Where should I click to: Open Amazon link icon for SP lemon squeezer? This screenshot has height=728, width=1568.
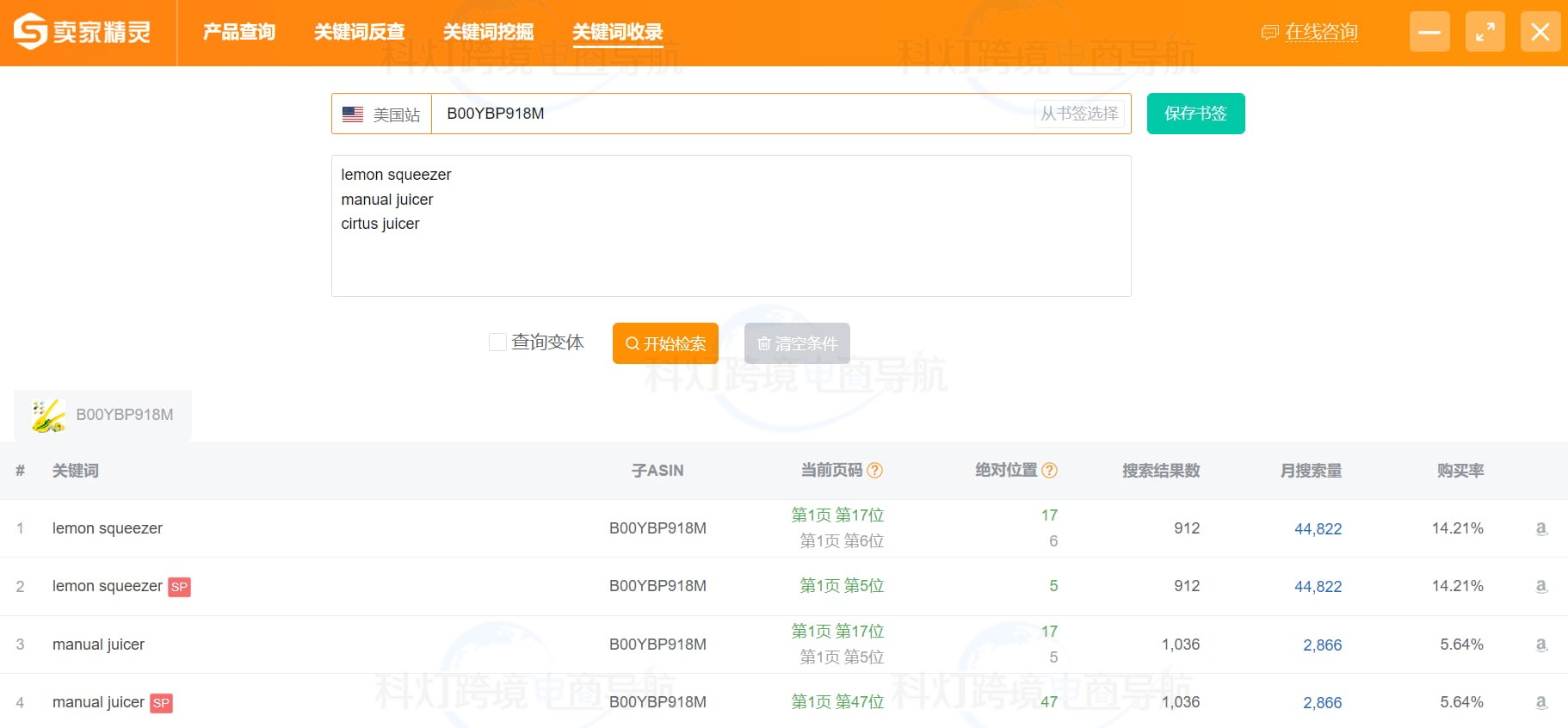(x=1541, y=586)
